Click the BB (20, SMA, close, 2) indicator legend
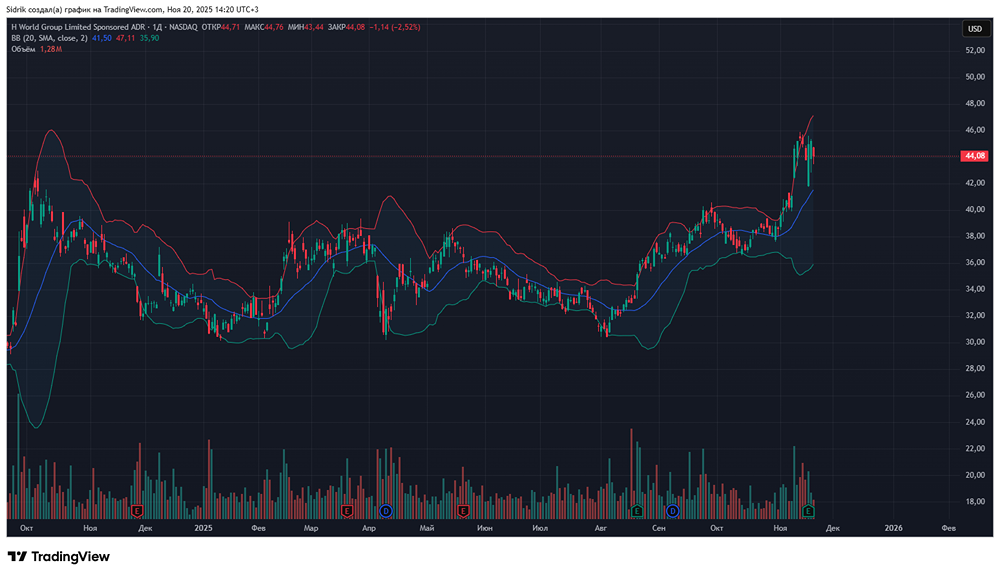The width and height of the screenshot is (1000, 576). click(x=48, y=38)
